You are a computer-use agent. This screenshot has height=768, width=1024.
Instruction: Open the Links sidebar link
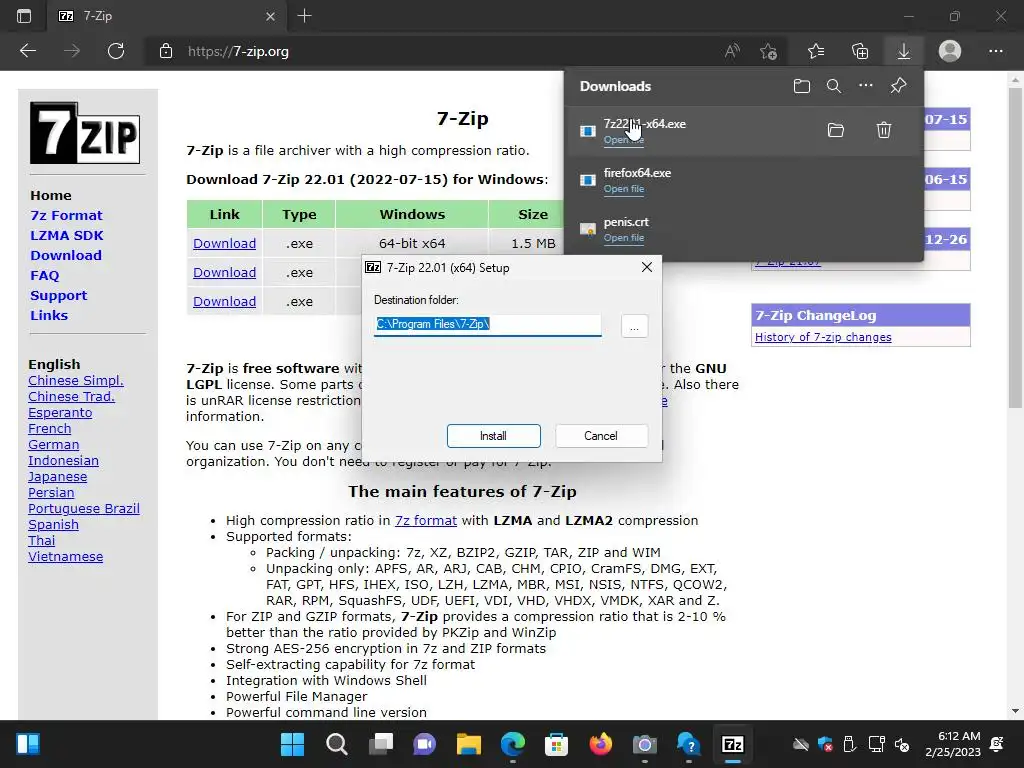pos(49,315)
